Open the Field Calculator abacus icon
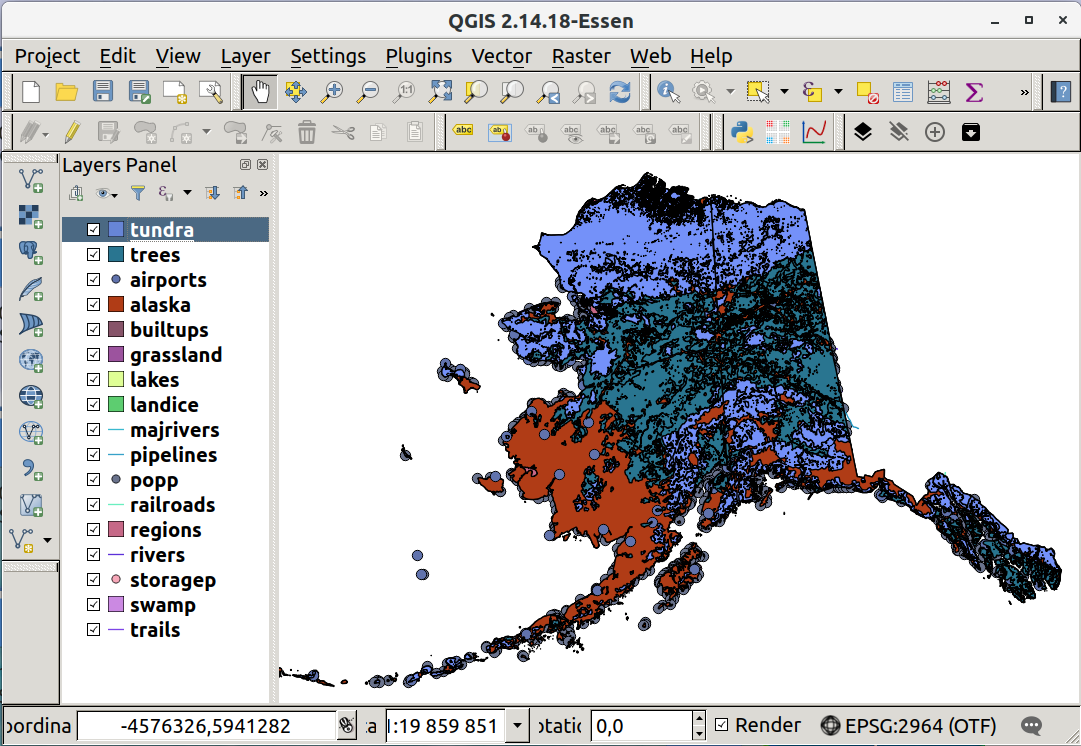This screenshot has width=1081, height=746. 938,92
